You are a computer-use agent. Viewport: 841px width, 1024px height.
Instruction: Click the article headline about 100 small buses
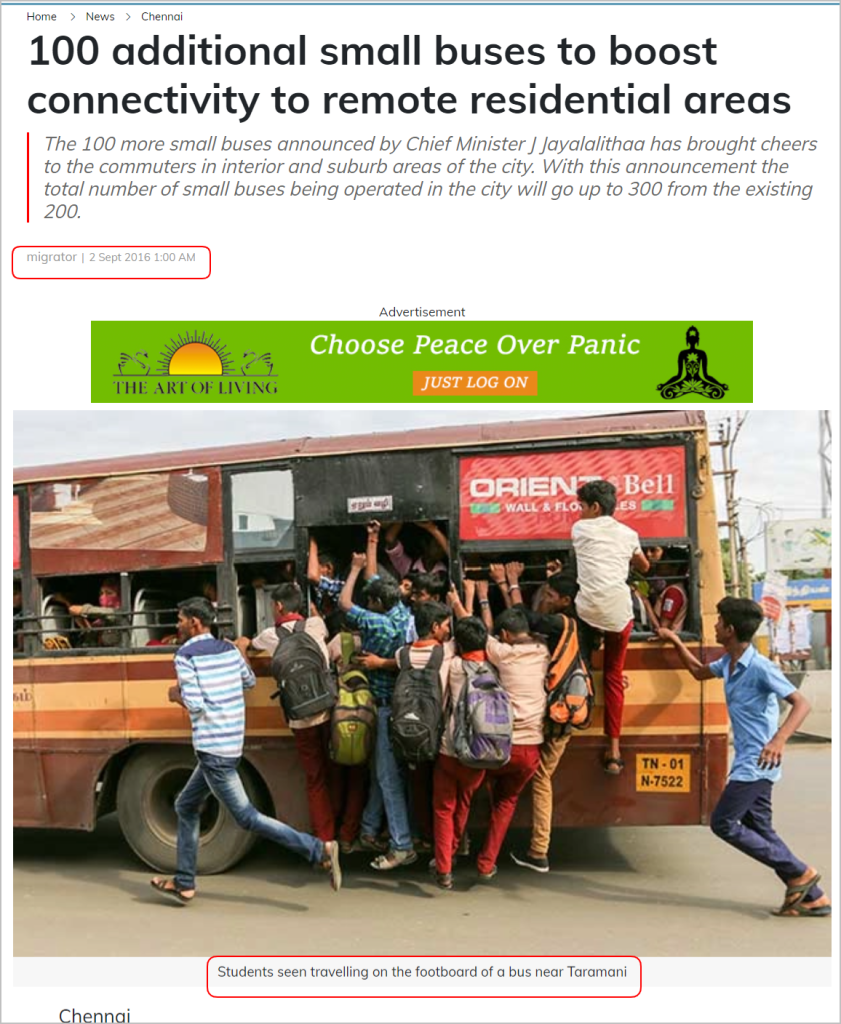point(409,75)
